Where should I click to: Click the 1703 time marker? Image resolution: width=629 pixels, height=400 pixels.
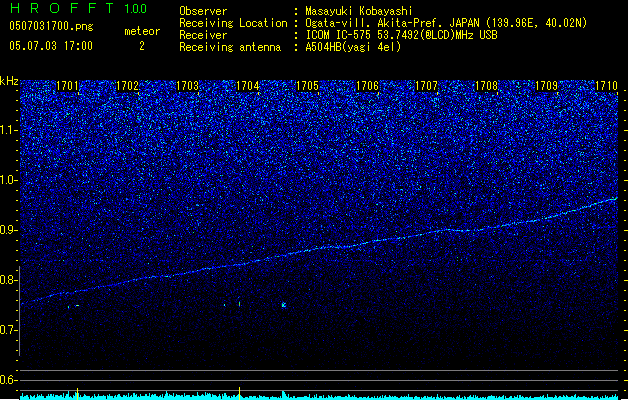[187, 86]
